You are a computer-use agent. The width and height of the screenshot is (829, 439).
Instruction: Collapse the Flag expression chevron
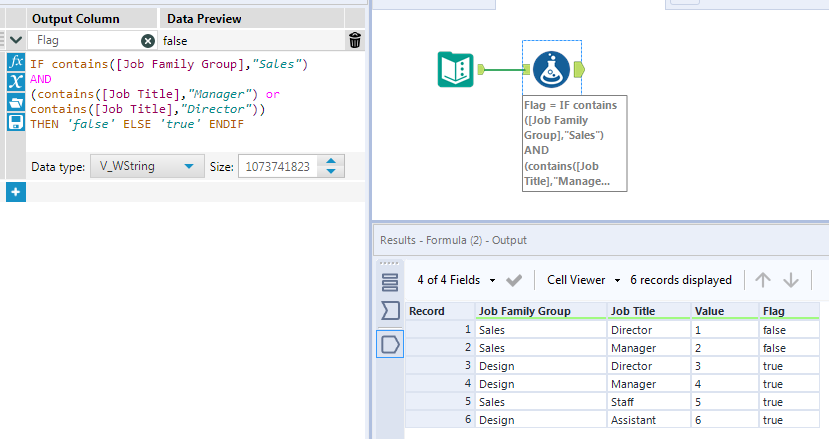15,40
